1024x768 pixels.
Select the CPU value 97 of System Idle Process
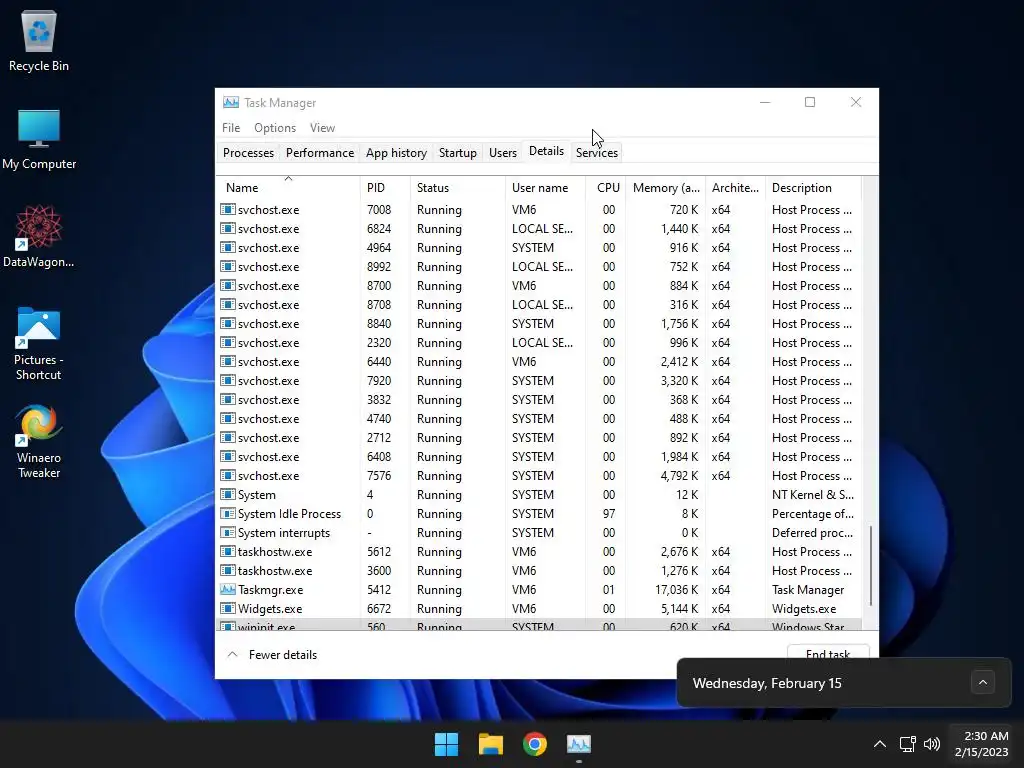(609, 514)
